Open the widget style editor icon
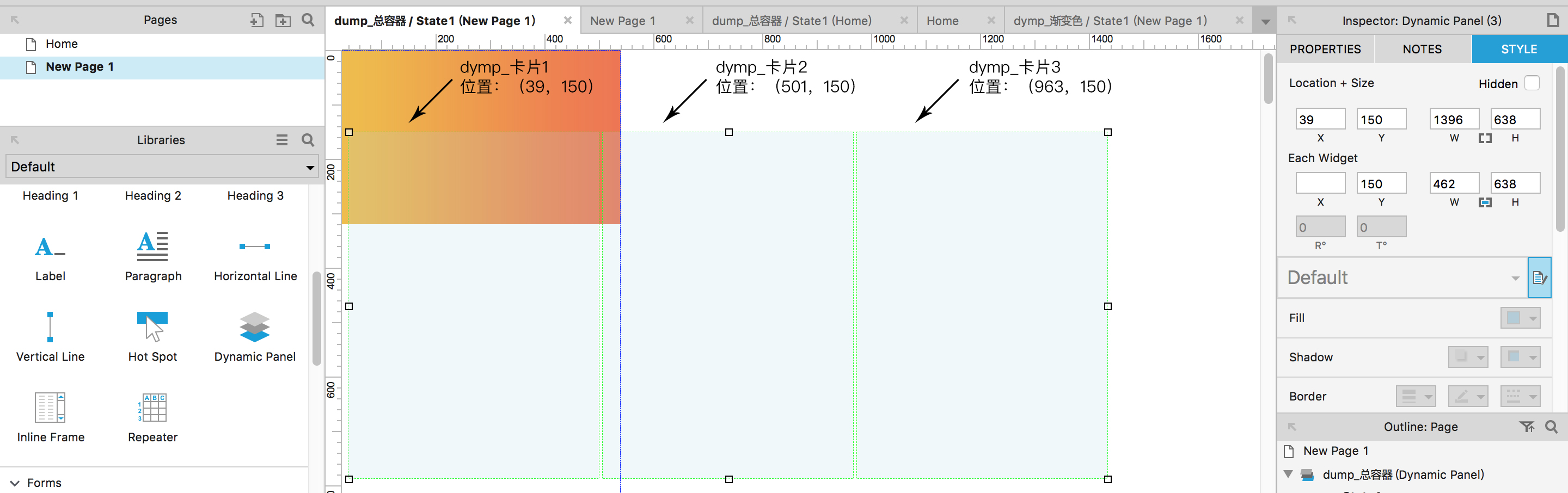The width and height of the screenshot is (1568, 493). click(1539, 278)
